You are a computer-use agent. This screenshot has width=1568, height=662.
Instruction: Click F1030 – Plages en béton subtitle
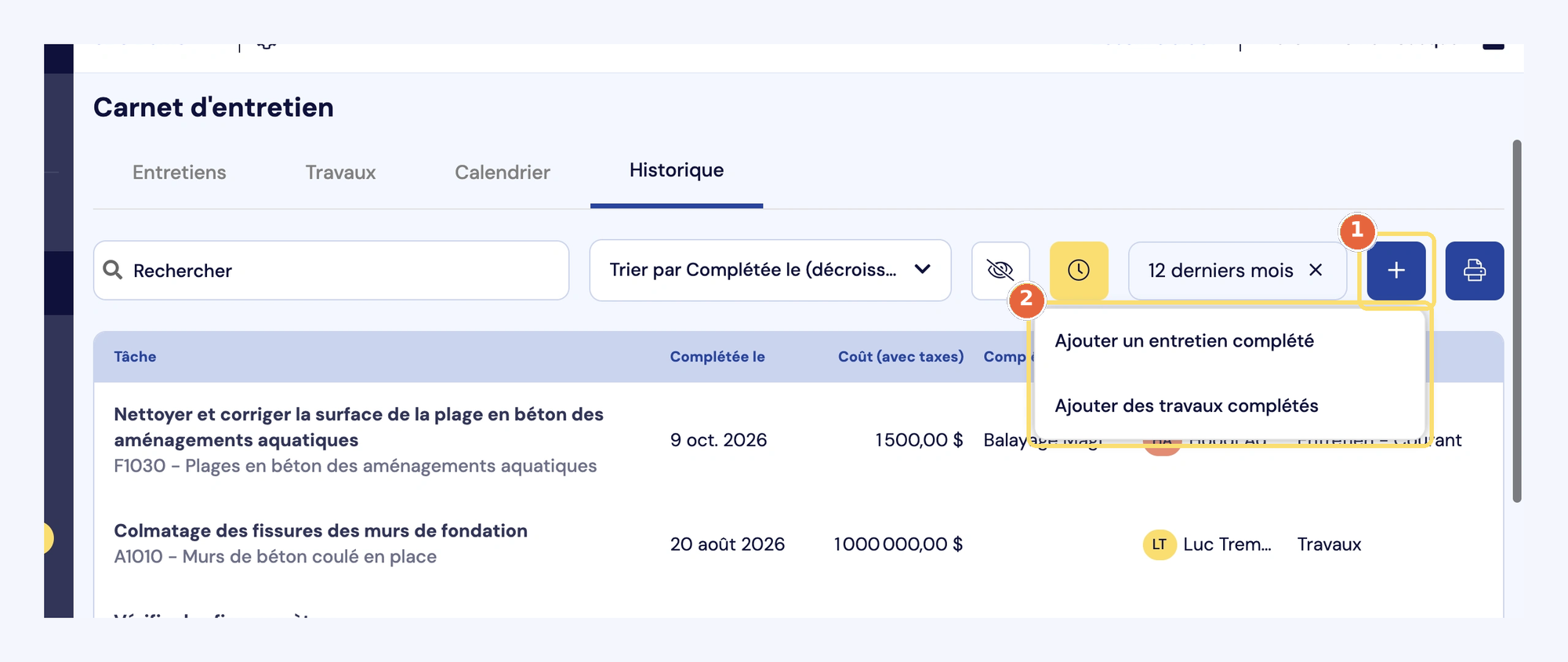(355, 466)
